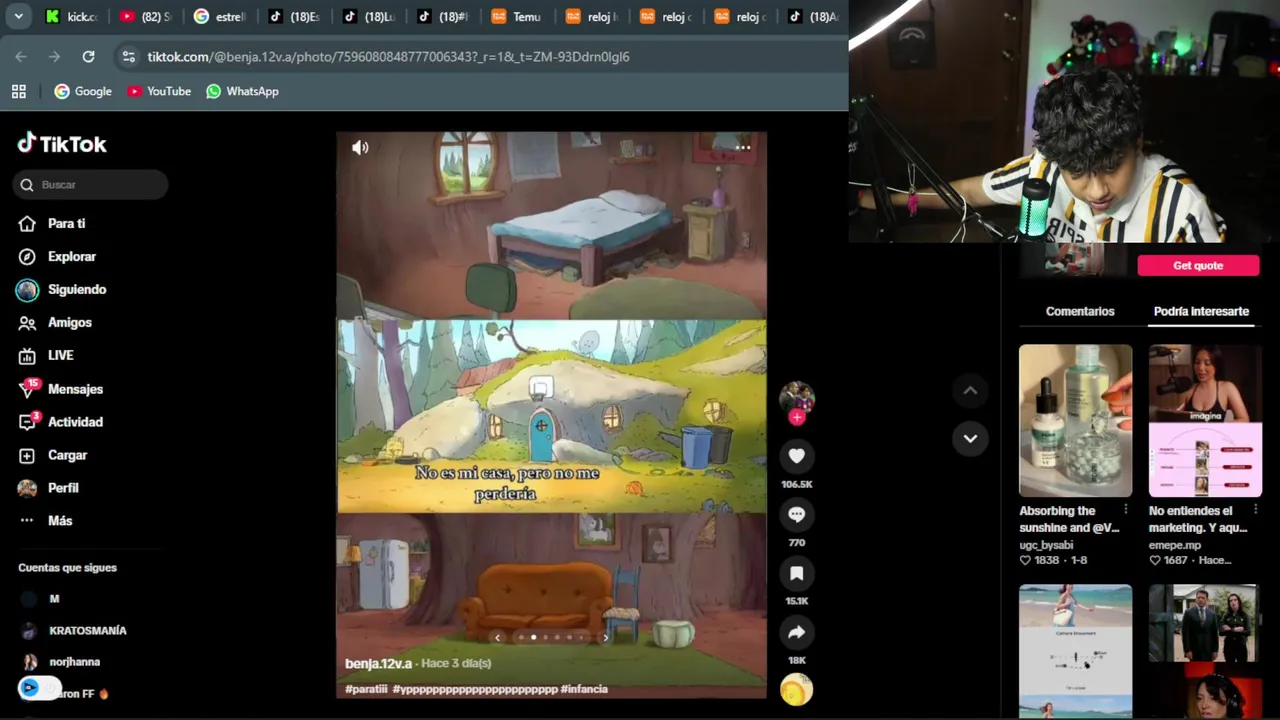Switch to the estrell Google tab
Viewport: 1280px width, 720px height.
[220, 16]
